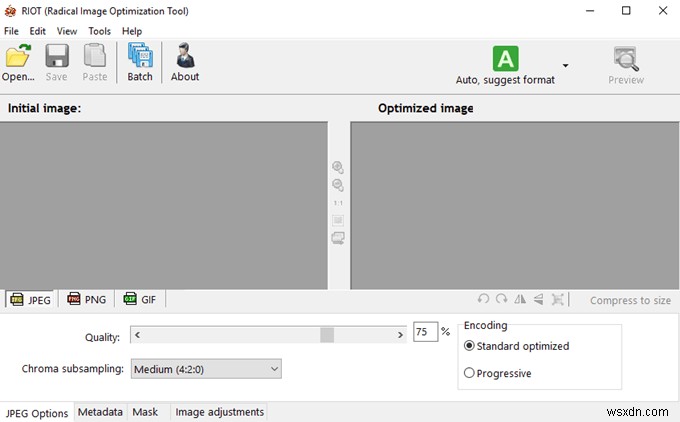
Task: Click the Initial image preview pane
Action: tap(163, 205)
